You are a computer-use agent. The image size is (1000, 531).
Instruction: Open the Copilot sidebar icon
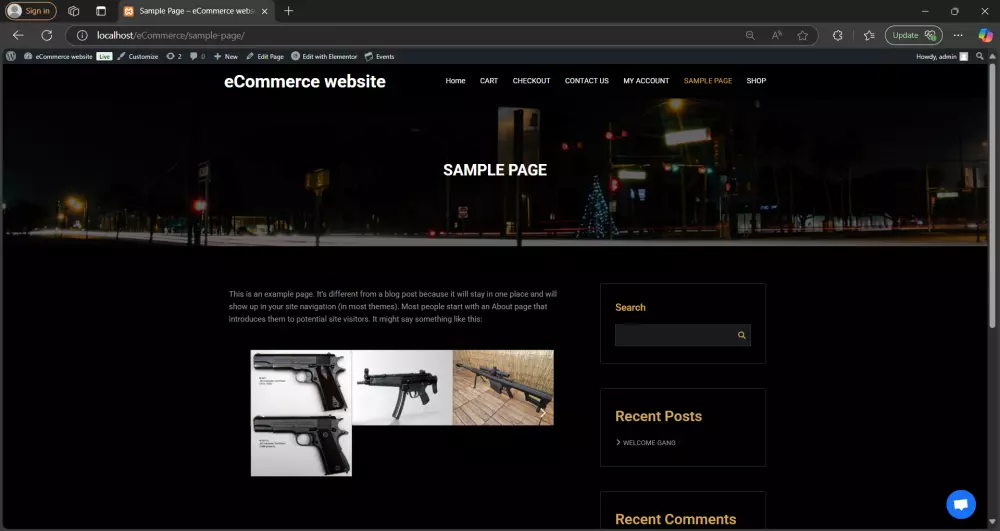tap(985, 36)
